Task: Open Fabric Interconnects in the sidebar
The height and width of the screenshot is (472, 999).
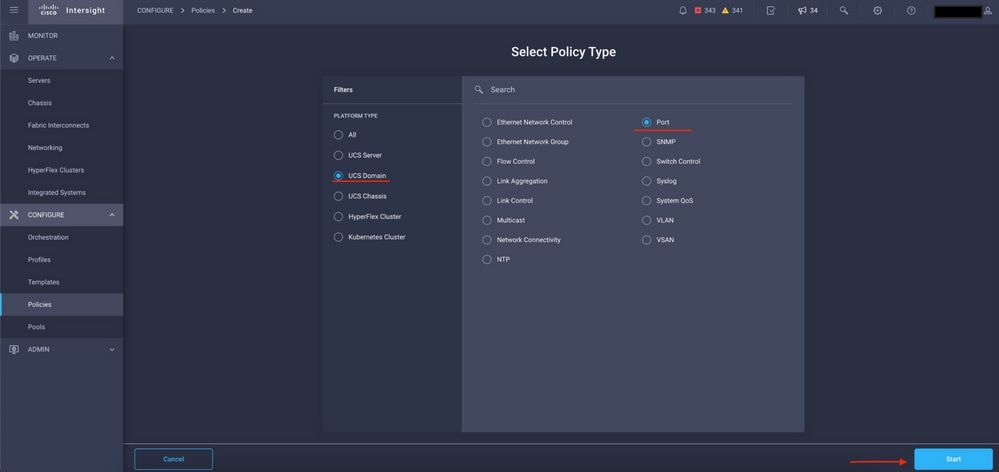Action: tap(61, 125)
